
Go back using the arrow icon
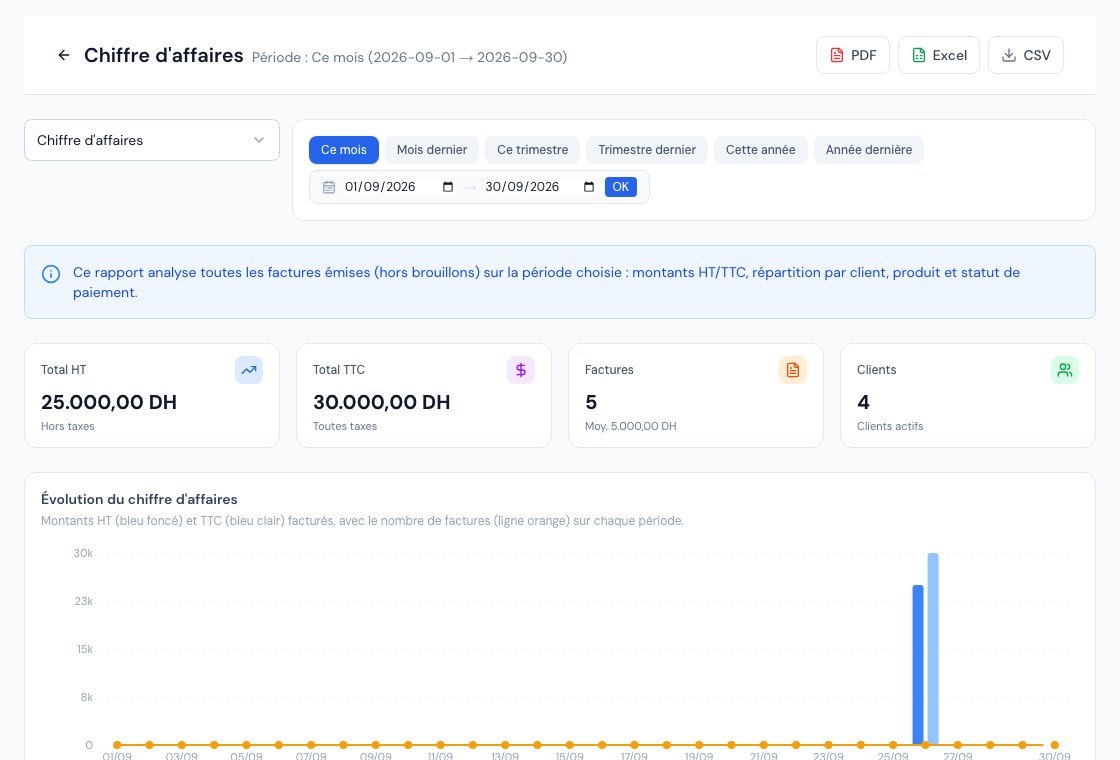tap(64, 55)
